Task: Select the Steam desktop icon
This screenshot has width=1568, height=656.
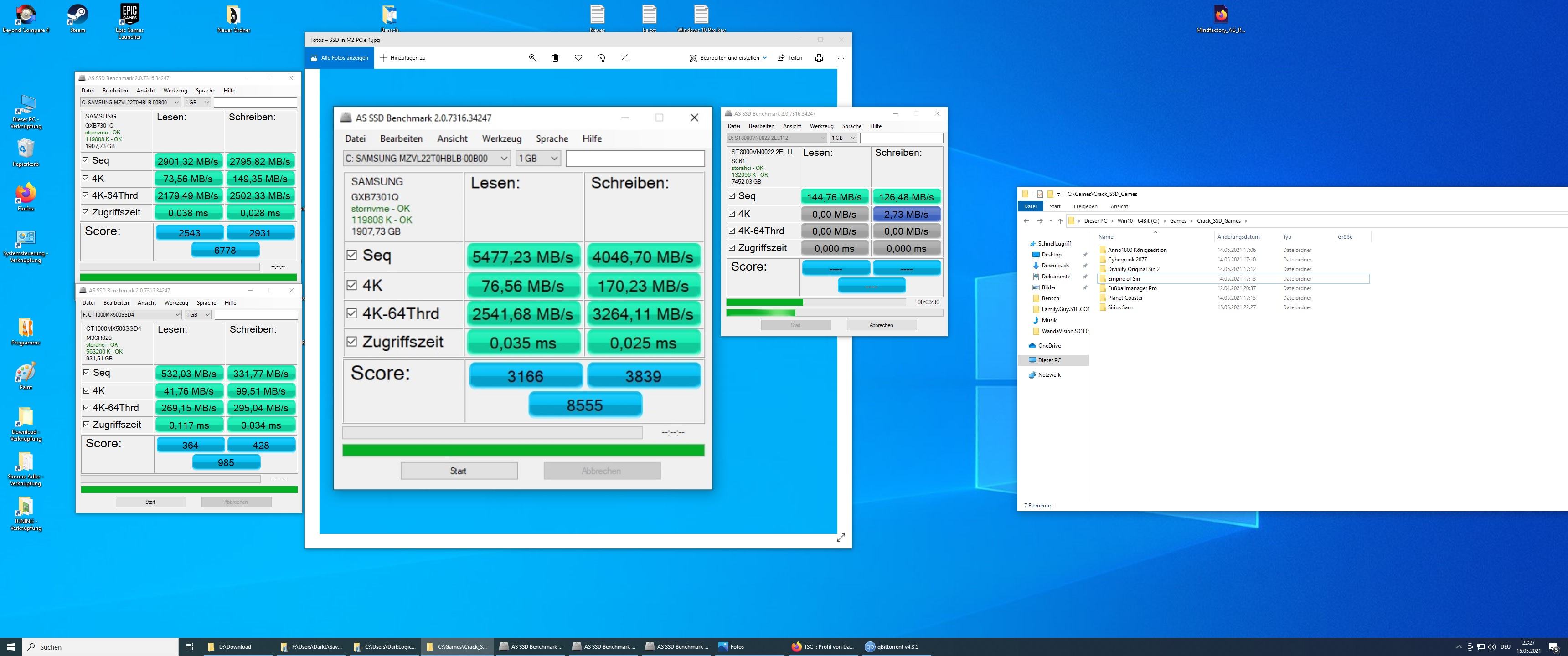Action: [x=78, y=18]
